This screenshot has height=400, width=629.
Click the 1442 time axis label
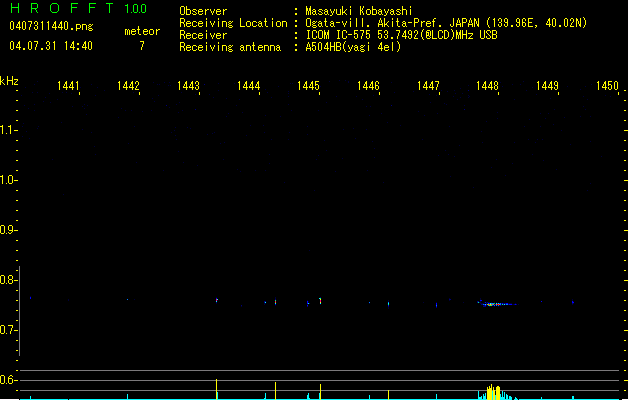click(x=128, y=86)
